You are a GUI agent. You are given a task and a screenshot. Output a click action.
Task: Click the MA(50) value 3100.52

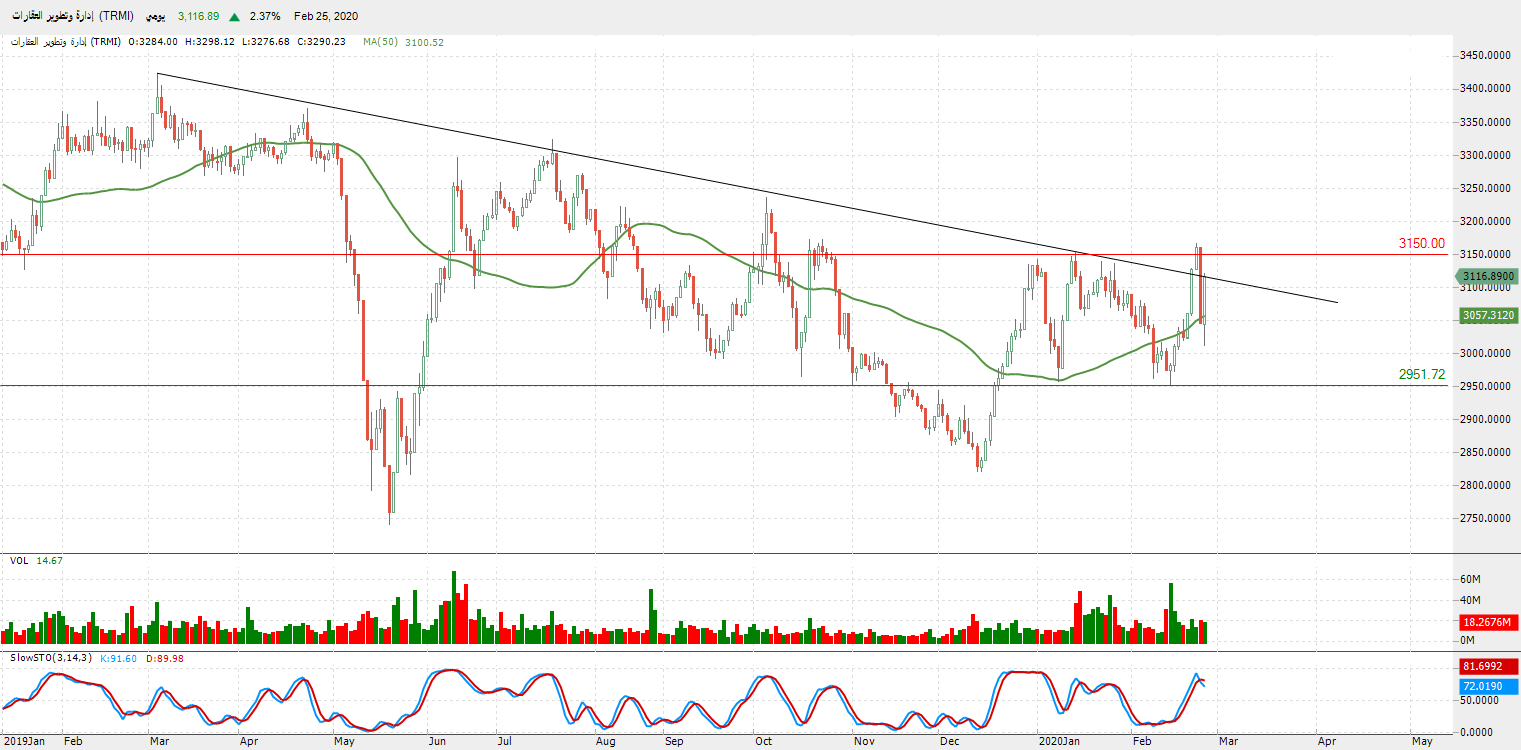pos(424,42)
